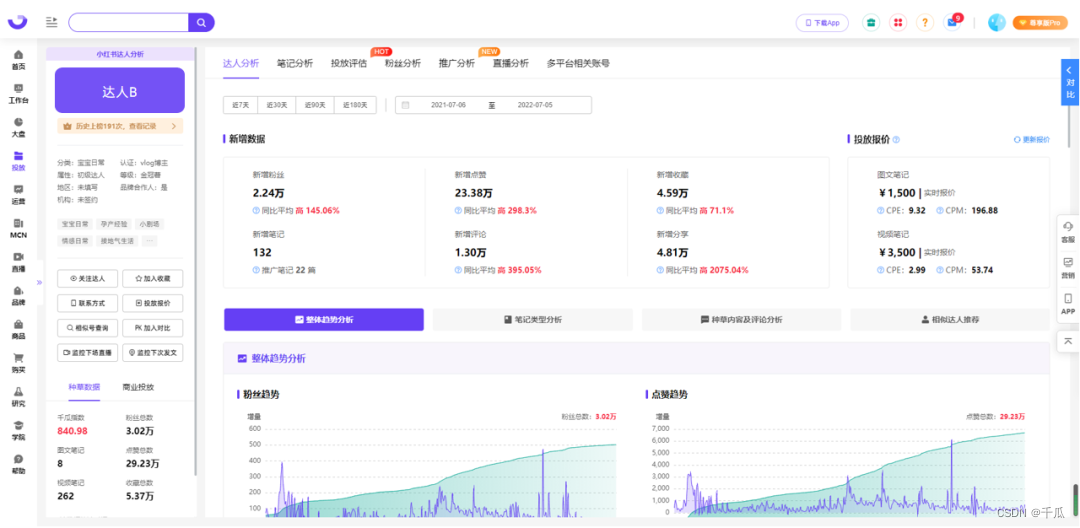Open 运营 in the sidebar
Screen dimensions: 1080x528
click(x=19, y=195)
